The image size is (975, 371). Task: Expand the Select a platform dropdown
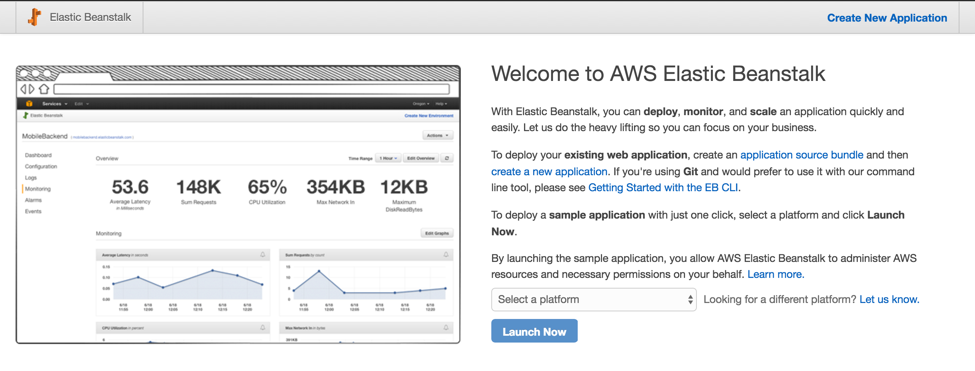(594, 300)
